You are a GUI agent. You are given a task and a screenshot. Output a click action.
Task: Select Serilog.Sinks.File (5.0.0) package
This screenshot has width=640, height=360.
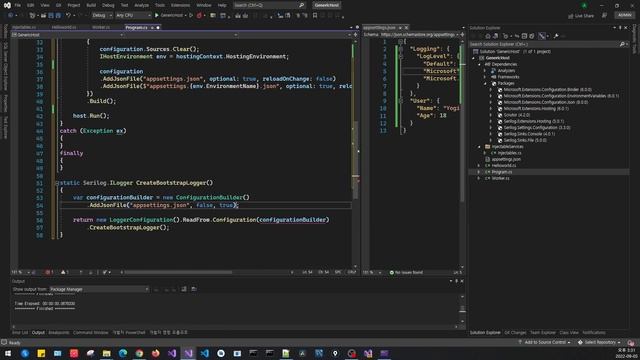point(524,140)
